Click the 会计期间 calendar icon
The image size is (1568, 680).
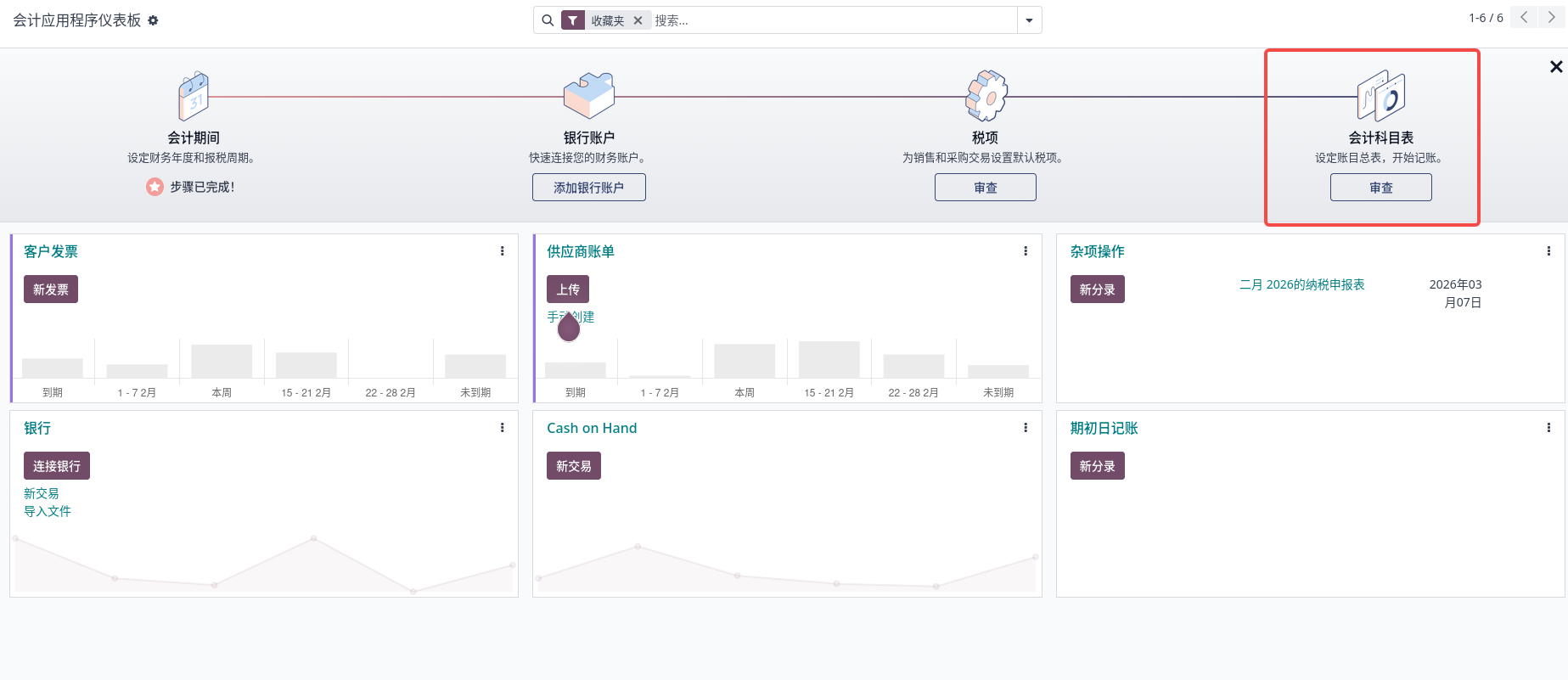coord(194,96)
